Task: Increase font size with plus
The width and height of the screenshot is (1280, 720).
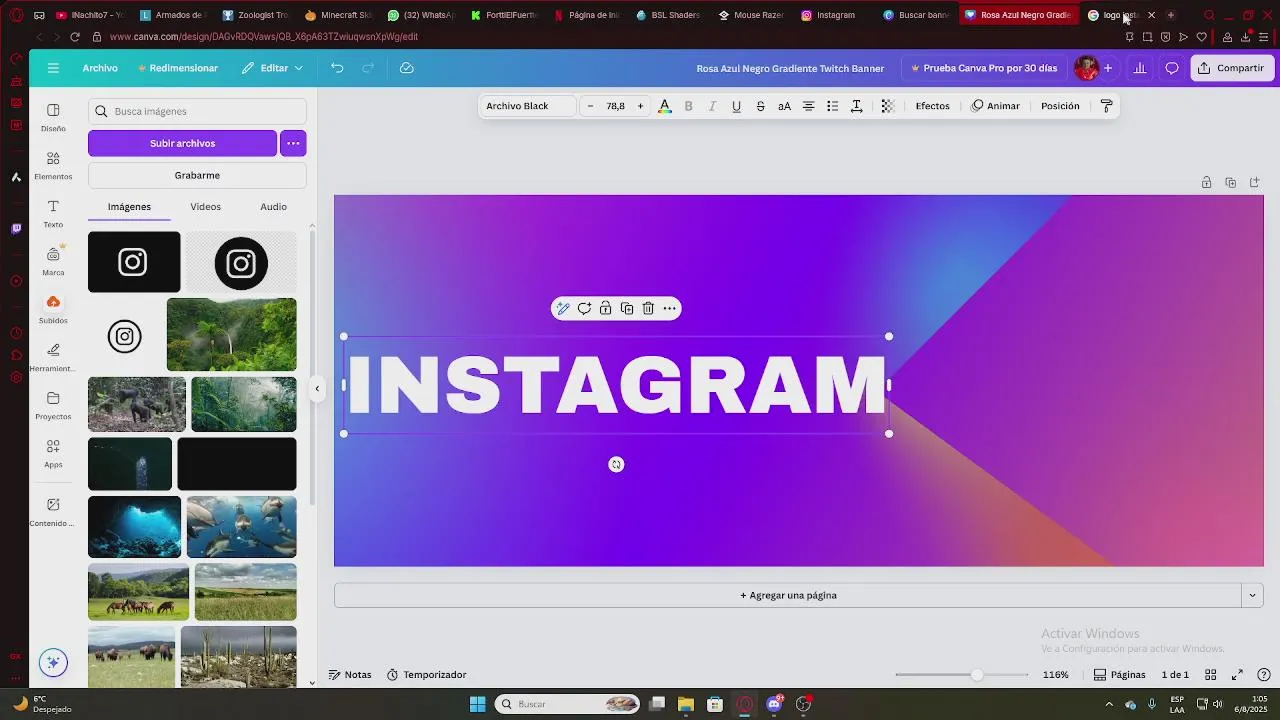Action: tap(640, 106)
